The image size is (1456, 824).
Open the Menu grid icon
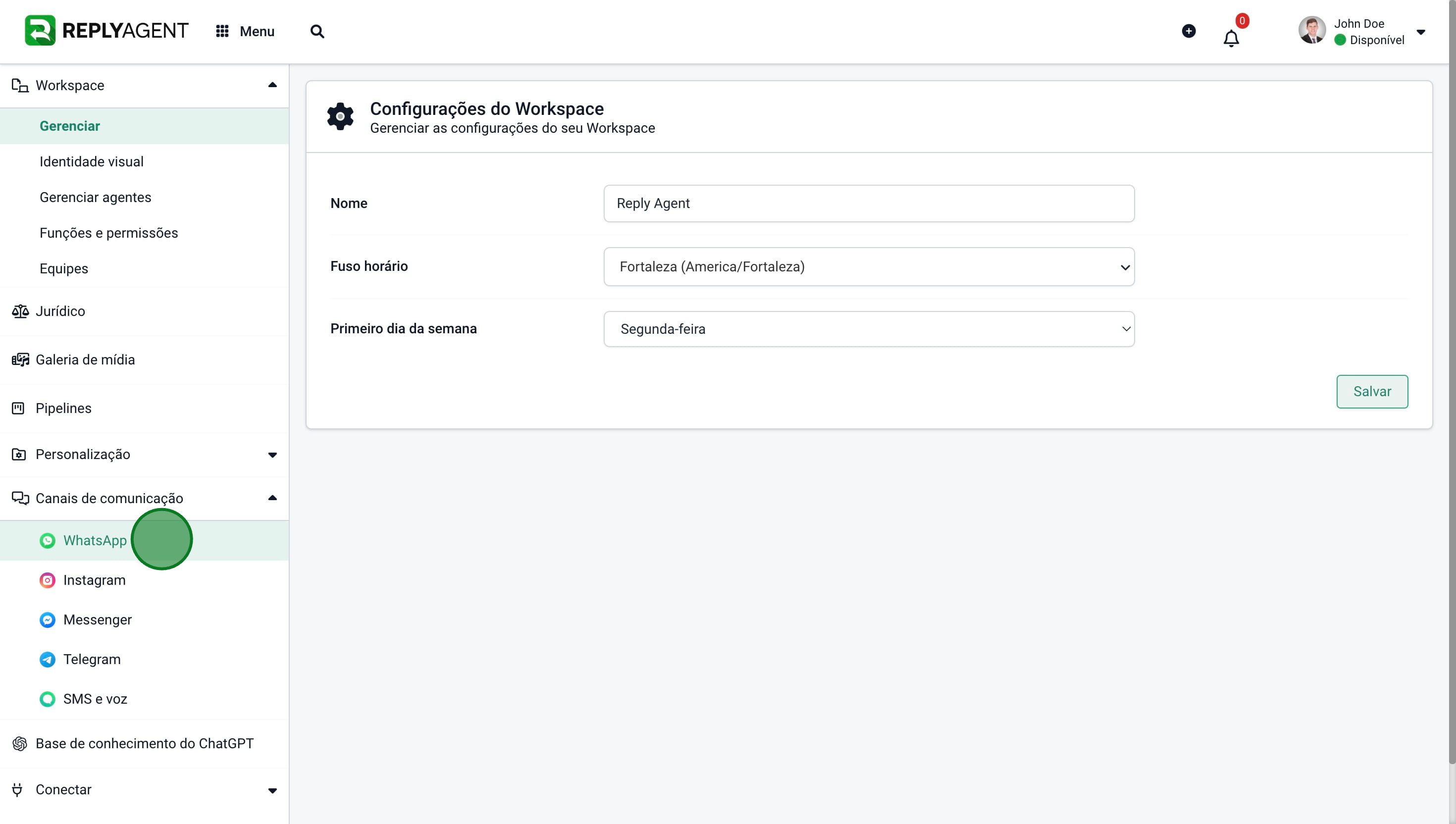(x=222, y=31)
